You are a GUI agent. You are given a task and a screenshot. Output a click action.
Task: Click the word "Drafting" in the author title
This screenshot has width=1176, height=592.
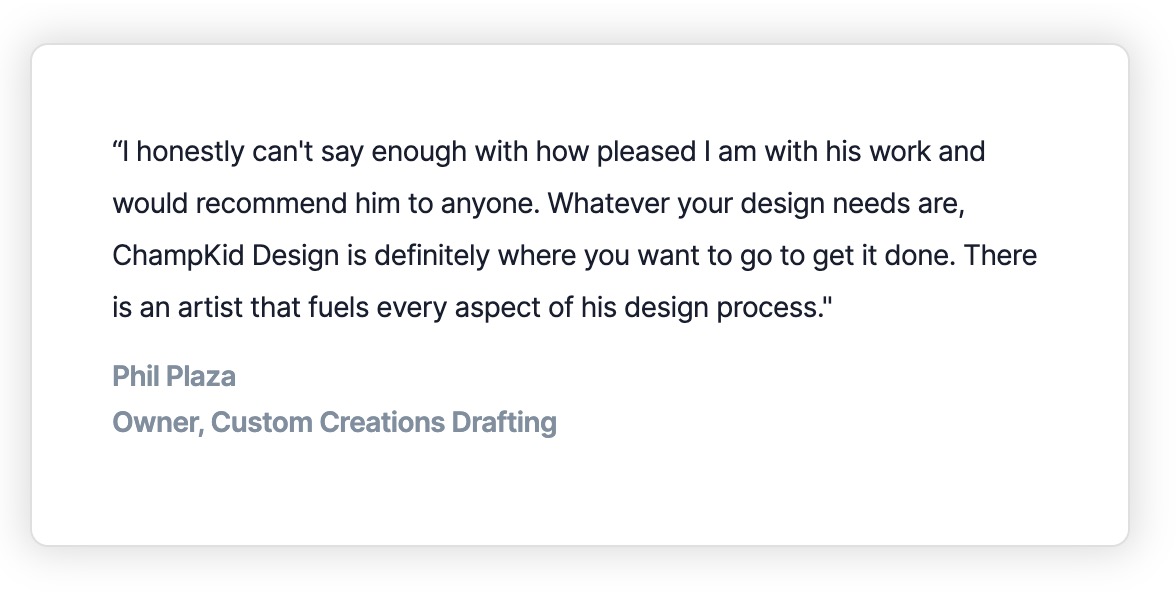pos(504,422)
